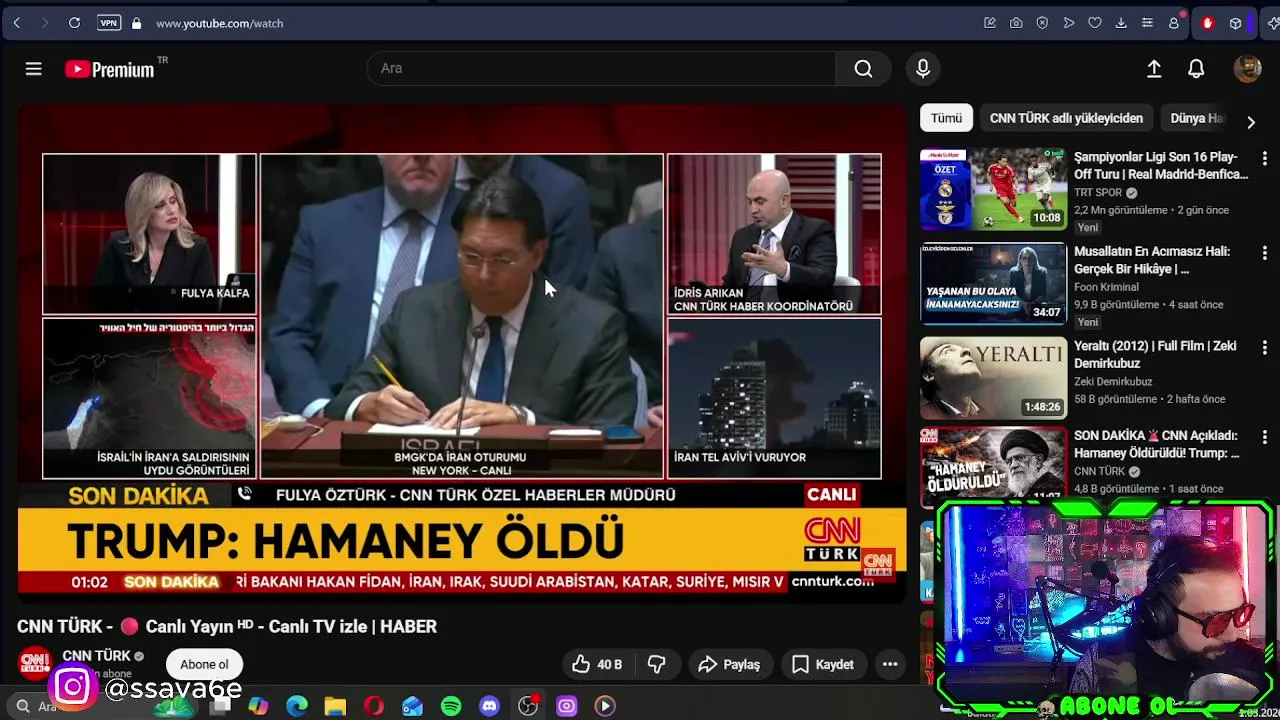This screenshot has width=1280, height=720.
Task: Open options for Musallatın En Acımasız video
Action: click(1264, 253)
